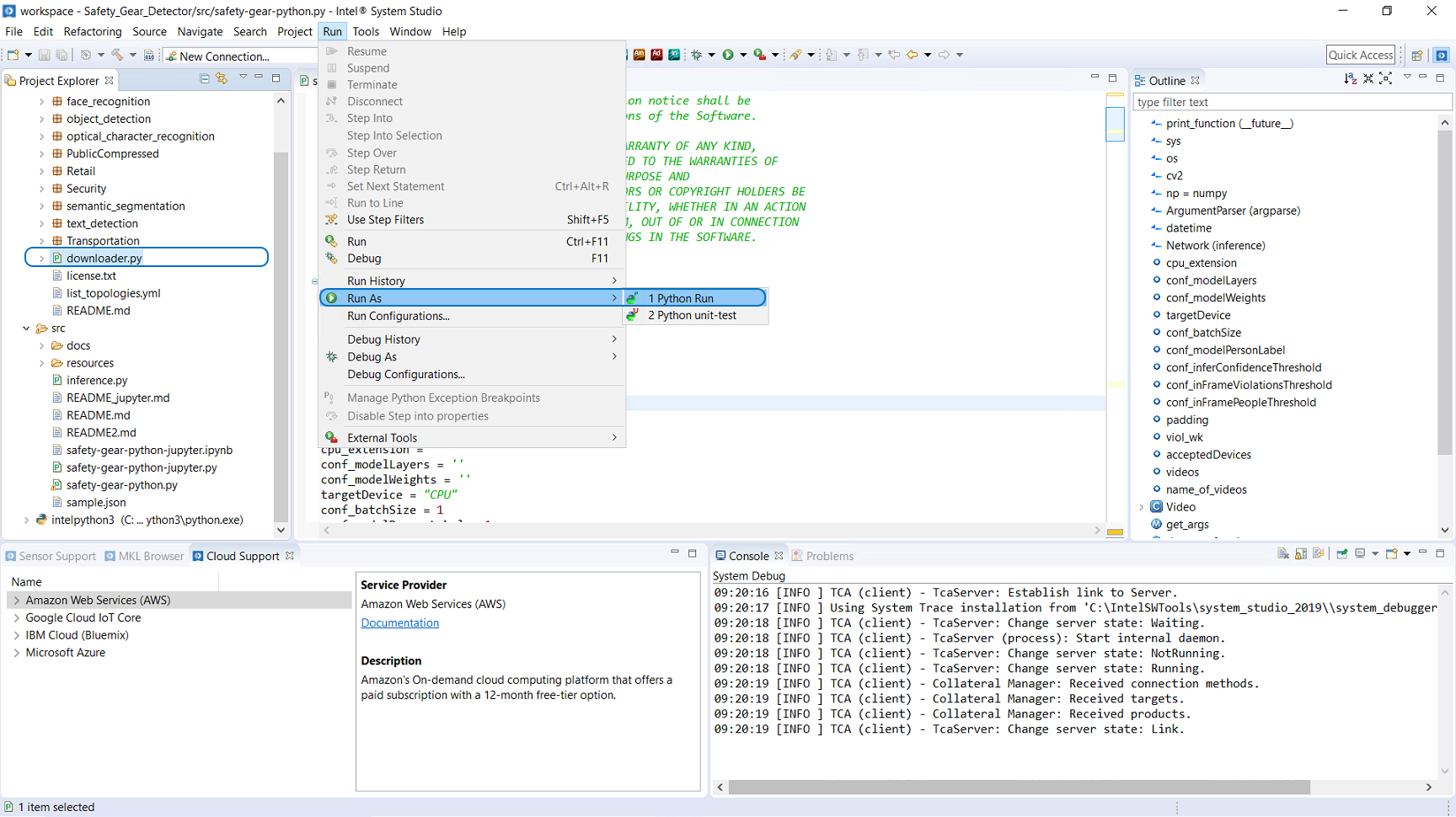Image resolution: width=1456 pixels, height=817 pixels.
Task: Expand Video class in Outline
Action: coord(1142,507)
